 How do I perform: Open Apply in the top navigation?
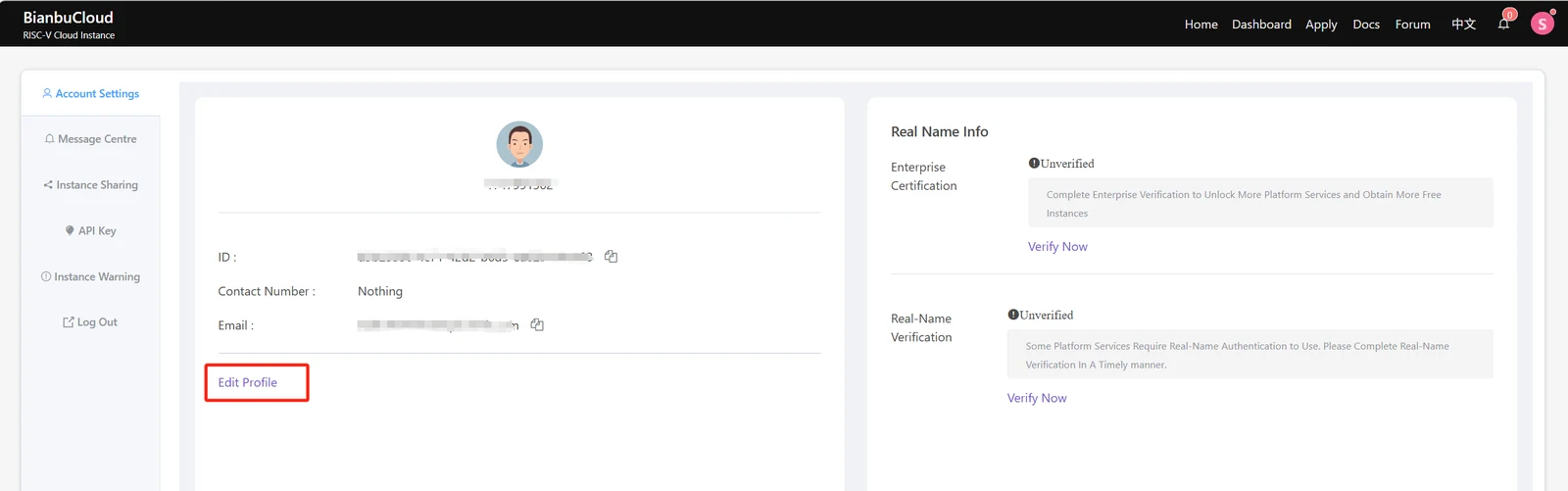tap(1321, 25)
